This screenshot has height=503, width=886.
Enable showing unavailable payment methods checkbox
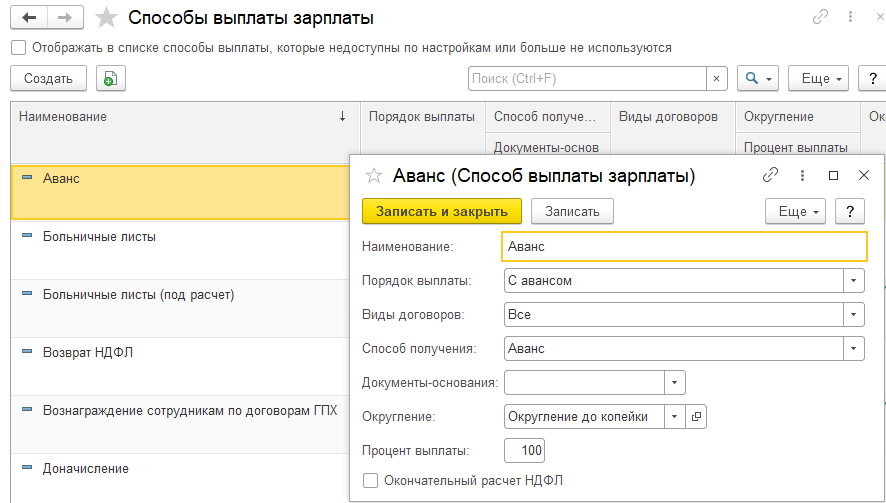coord(19,47)
